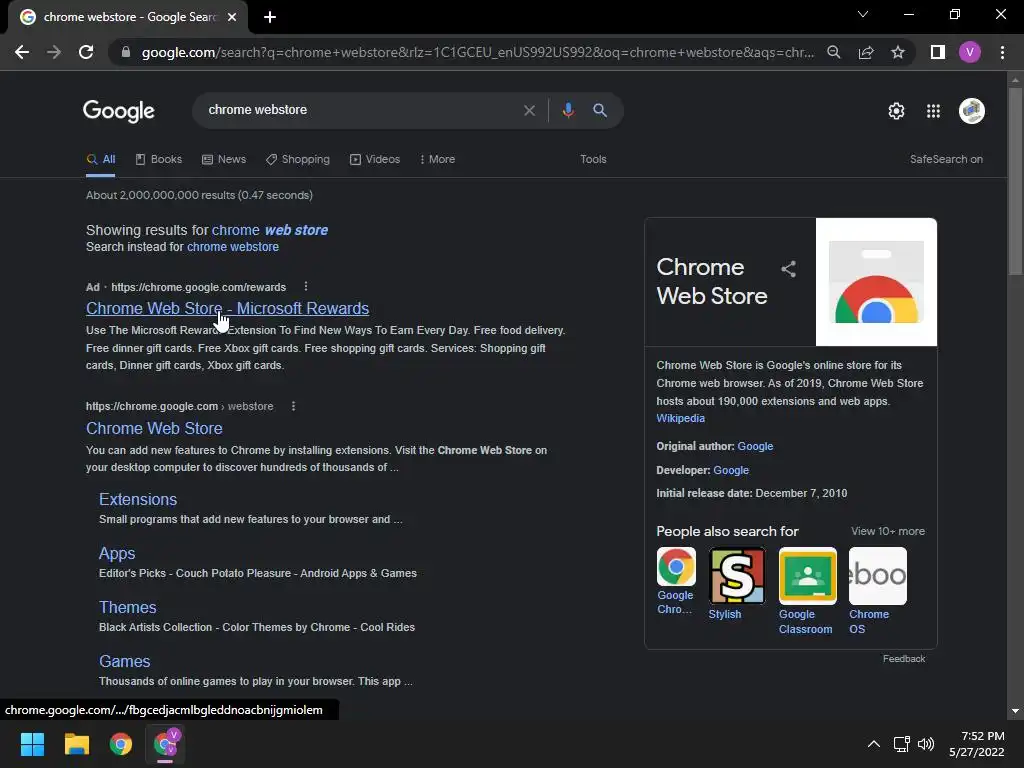The height and width of the screenshot is (768, 1024).
Task: Open Google link beside Developer
Action: pyautogui.click(x=731, y=470)
